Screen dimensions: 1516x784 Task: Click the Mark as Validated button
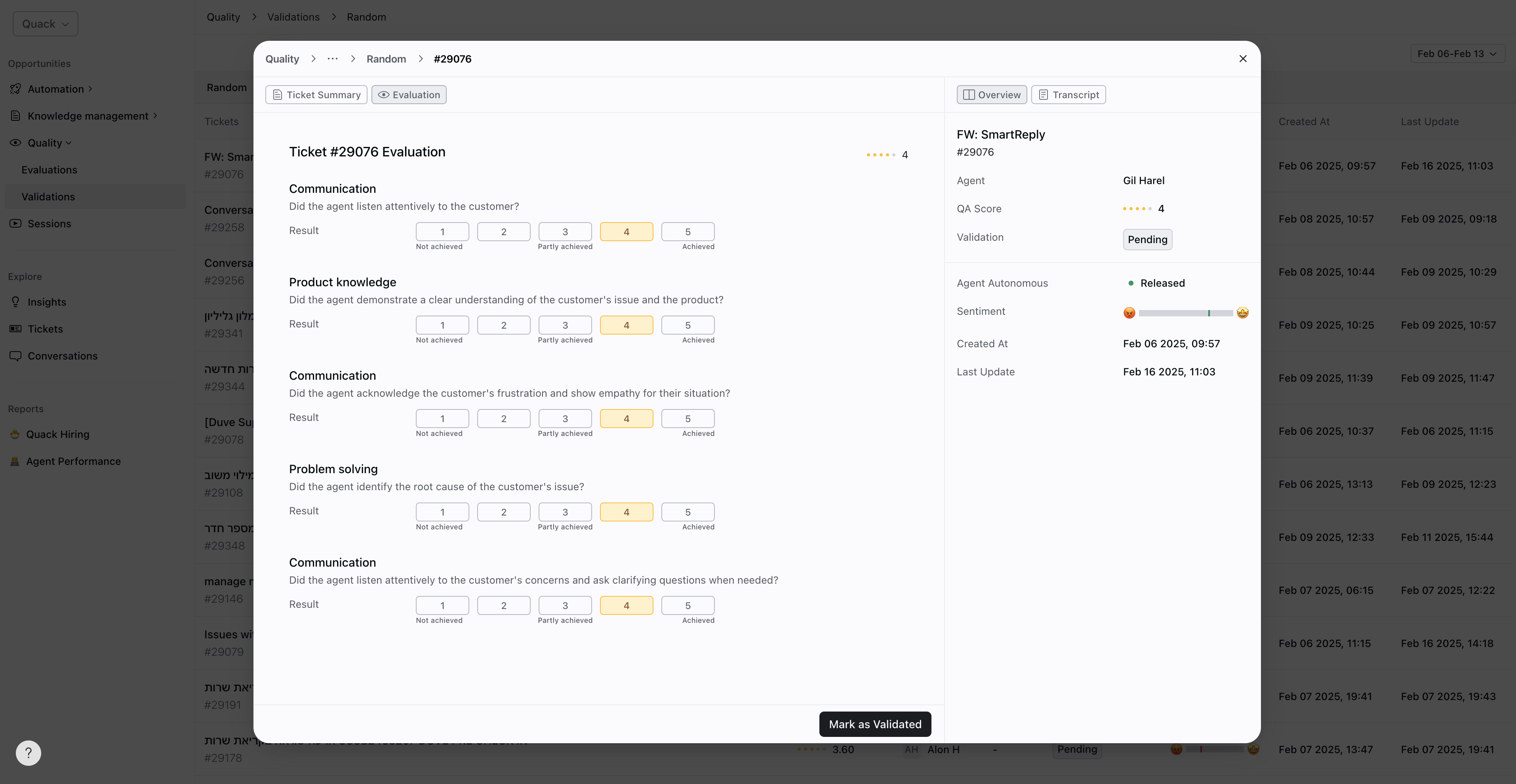(x=874, y=724)
